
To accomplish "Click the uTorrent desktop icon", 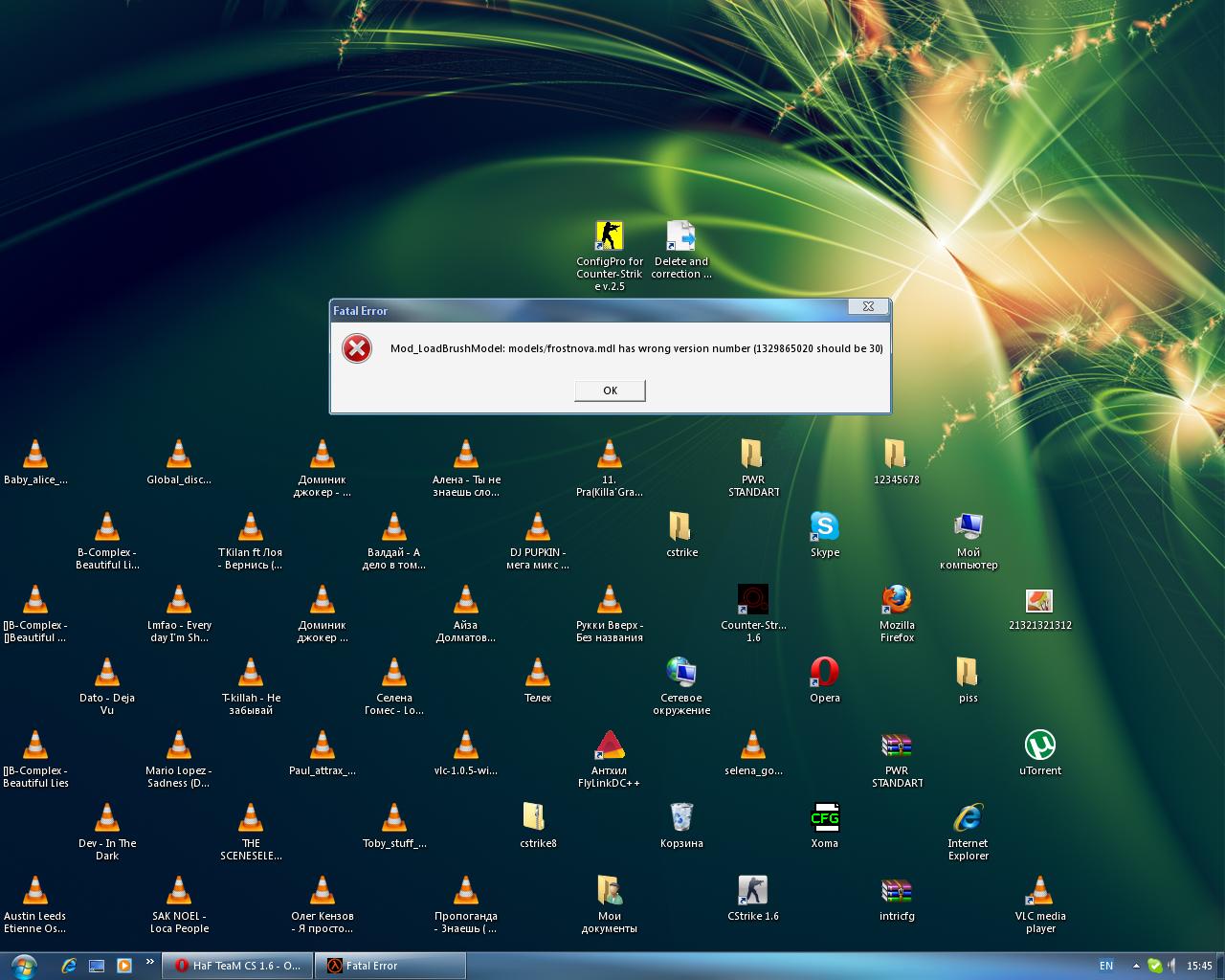I will [1039, 746].
